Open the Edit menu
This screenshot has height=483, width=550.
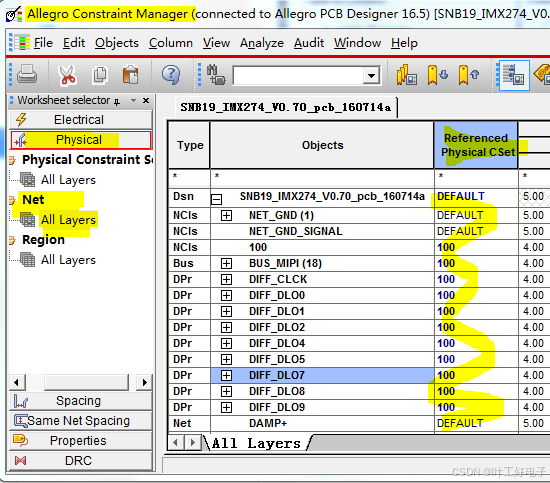[74, 43]
